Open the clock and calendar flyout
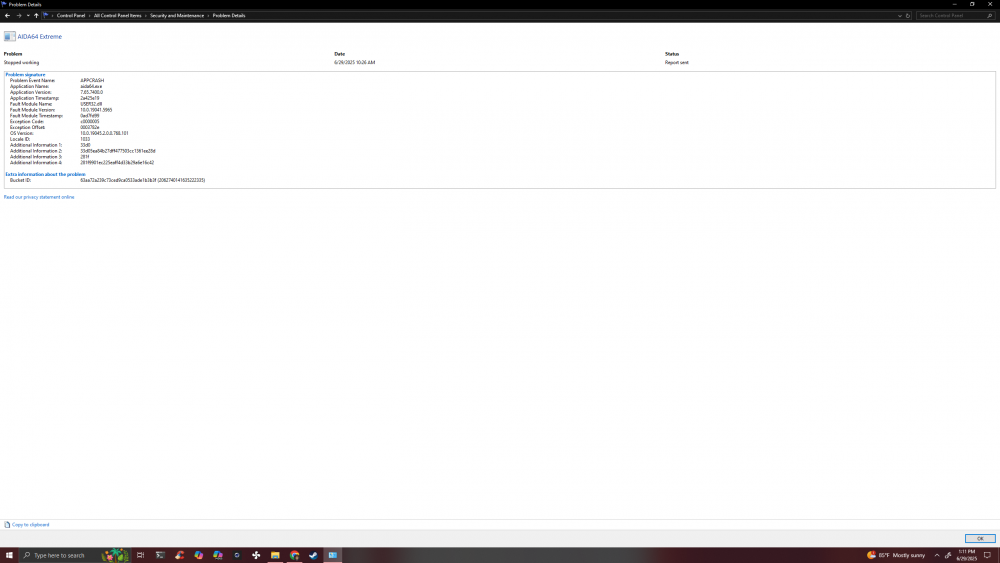The width and height of the screenshot is (1000, 563). click(x=966, y=555)
